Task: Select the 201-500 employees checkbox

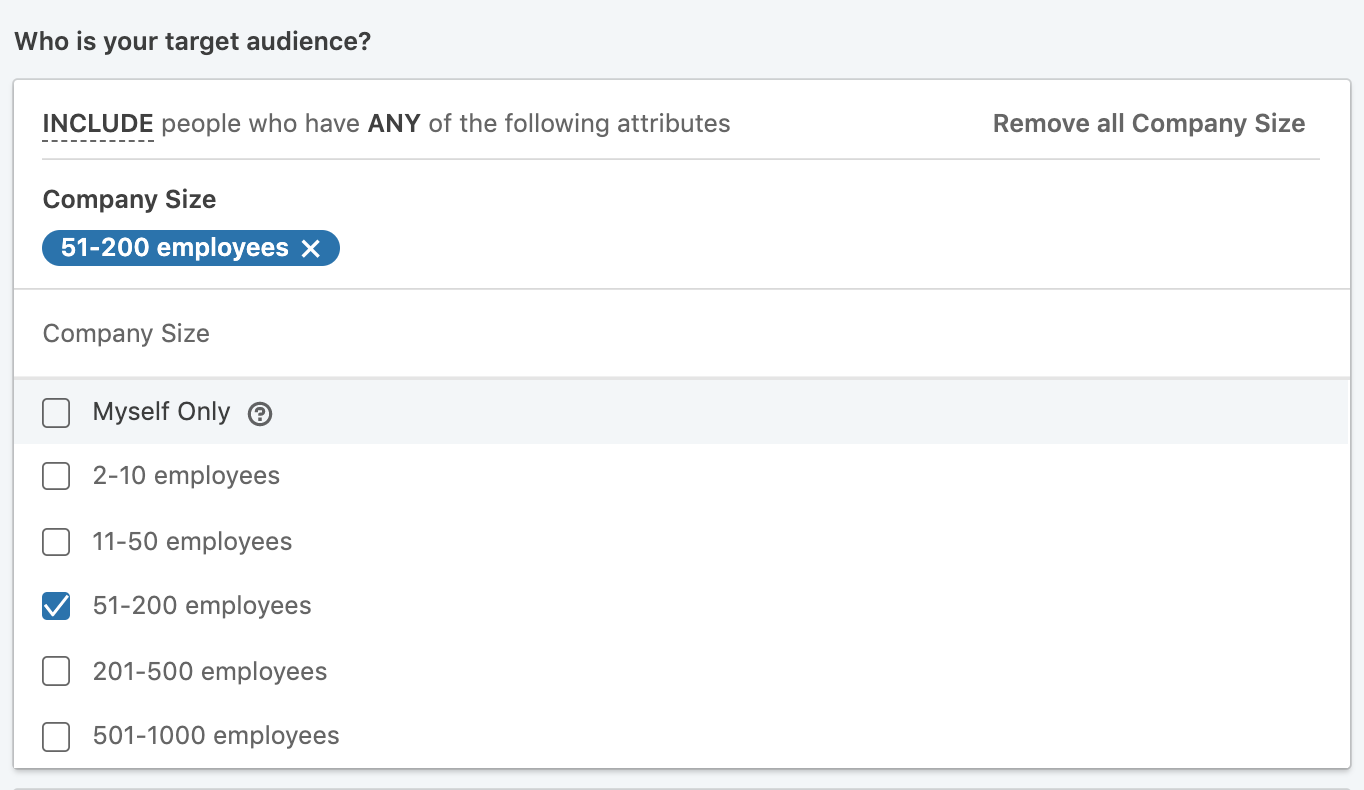Action: point(56,671)
